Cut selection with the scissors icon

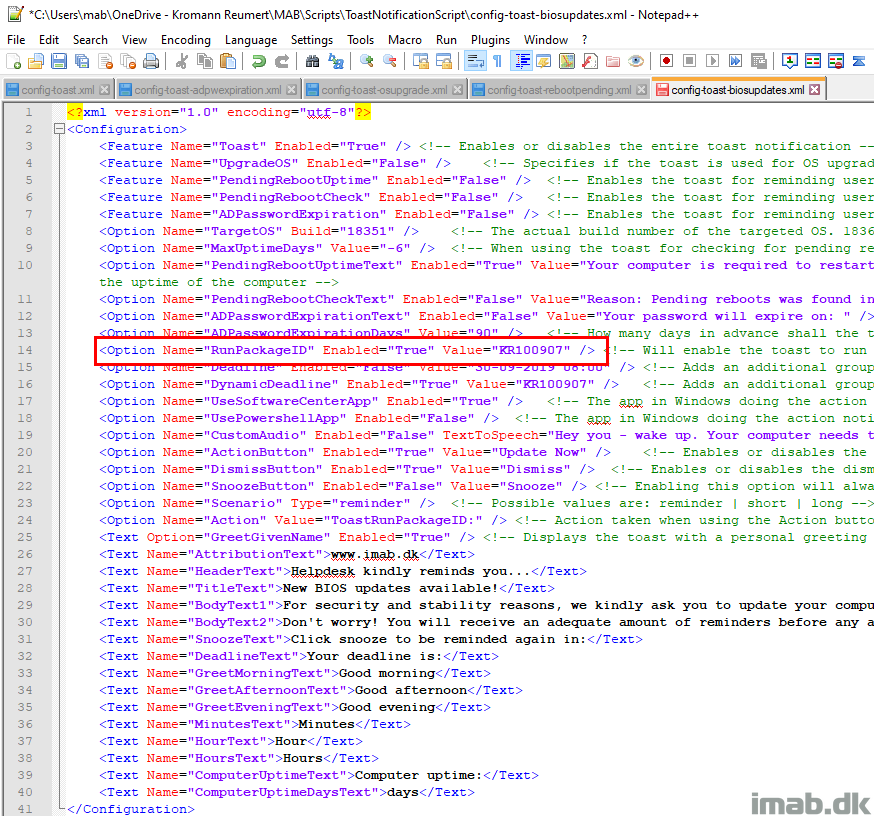(182, 61)
